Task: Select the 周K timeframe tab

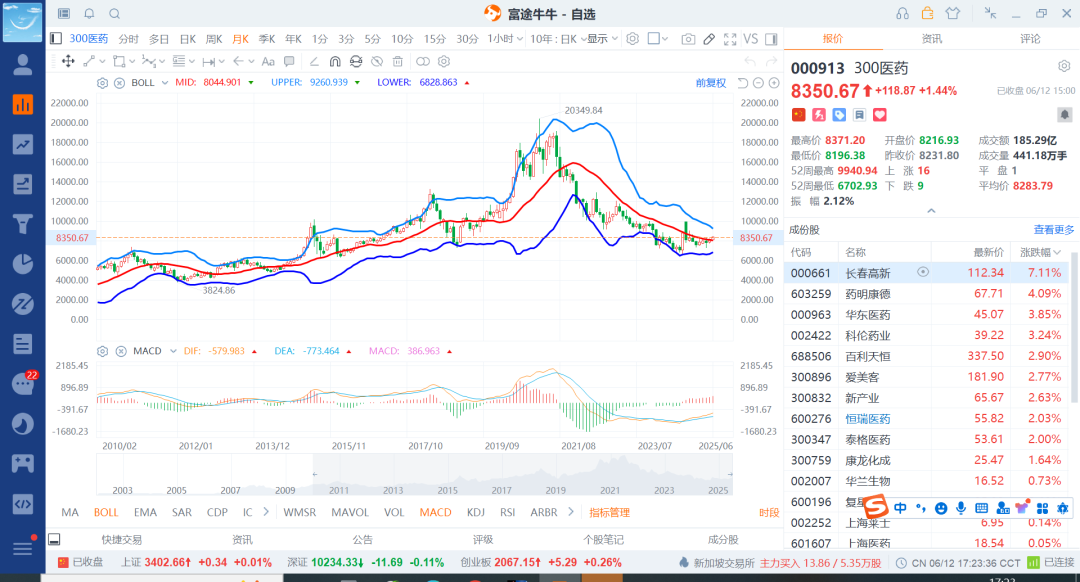Action: click(x=214, y=39)
